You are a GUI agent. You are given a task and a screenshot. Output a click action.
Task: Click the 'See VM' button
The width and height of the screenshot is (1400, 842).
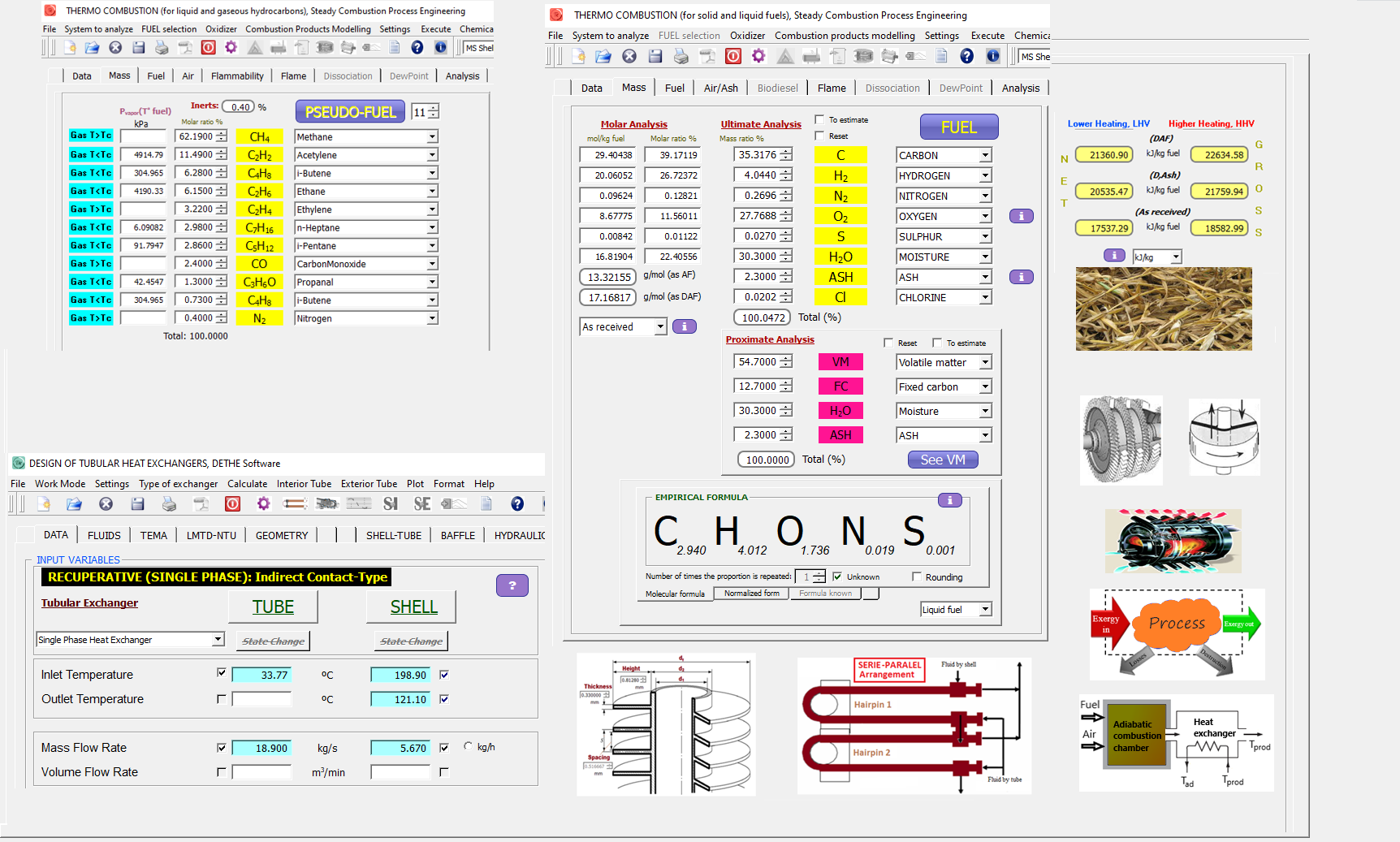(x=943, y=460)
